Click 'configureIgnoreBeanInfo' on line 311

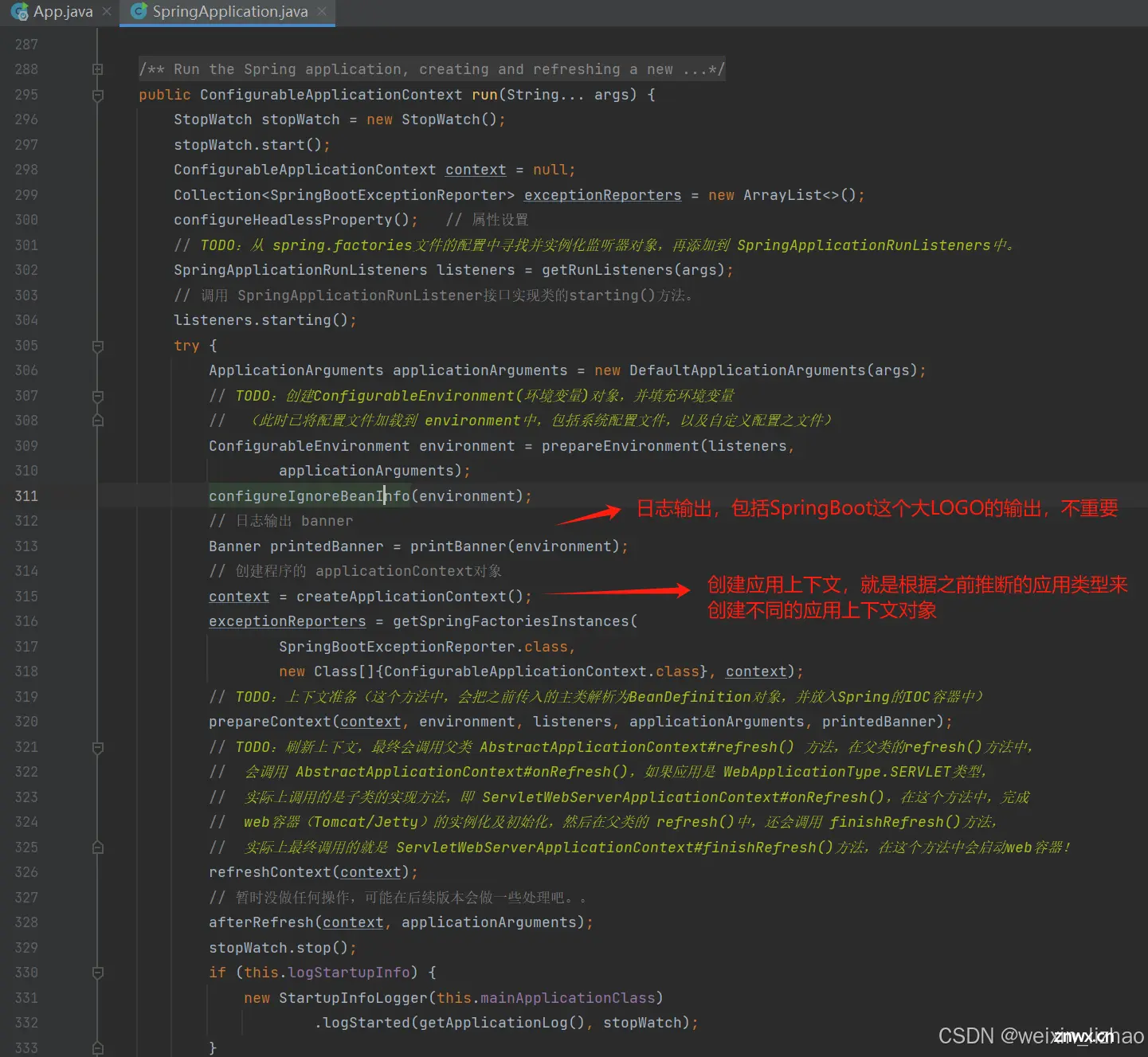[x=309, y=496]
